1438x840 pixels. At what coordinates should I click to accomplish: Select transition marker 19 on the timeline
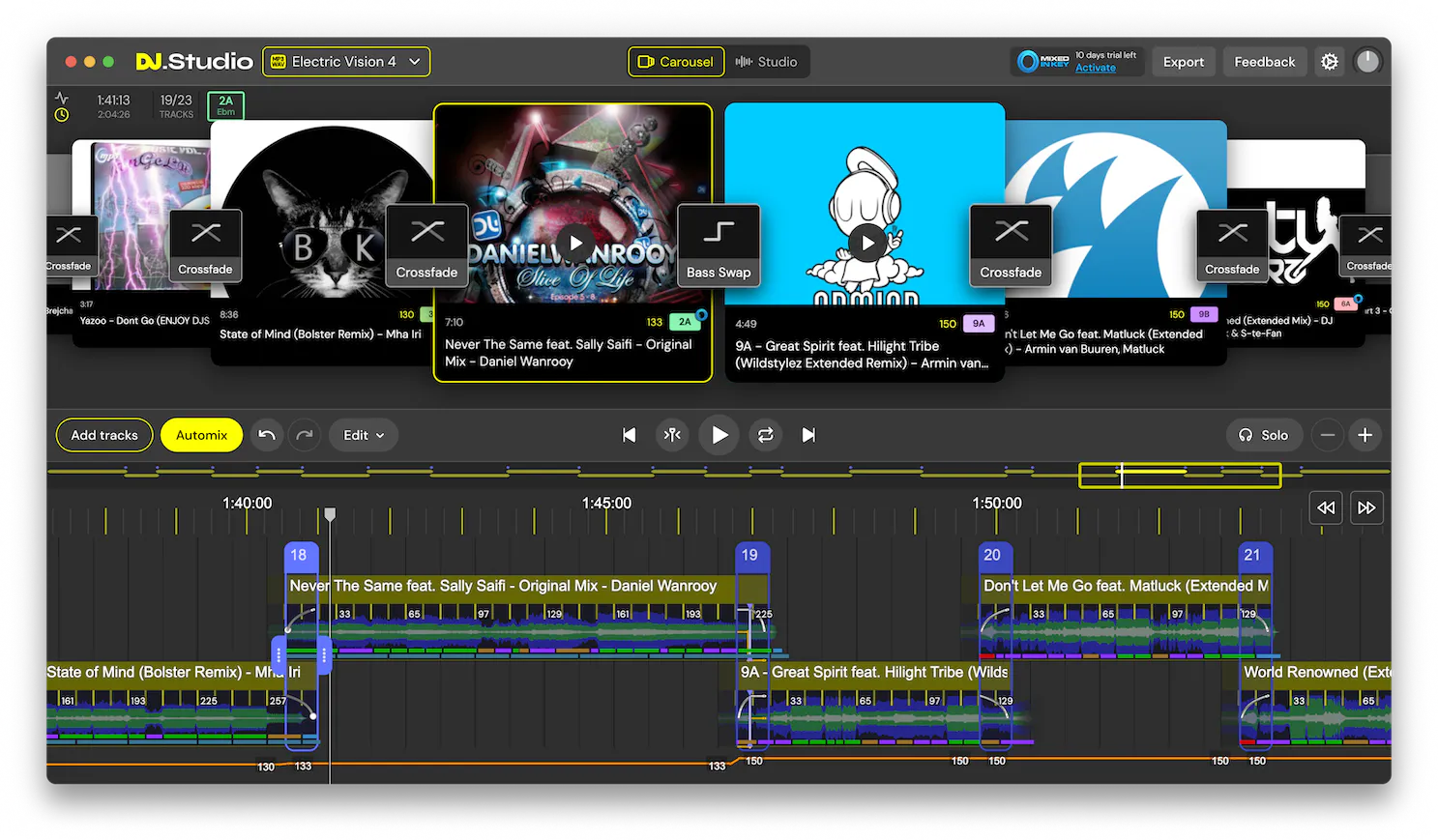point(749,555)
